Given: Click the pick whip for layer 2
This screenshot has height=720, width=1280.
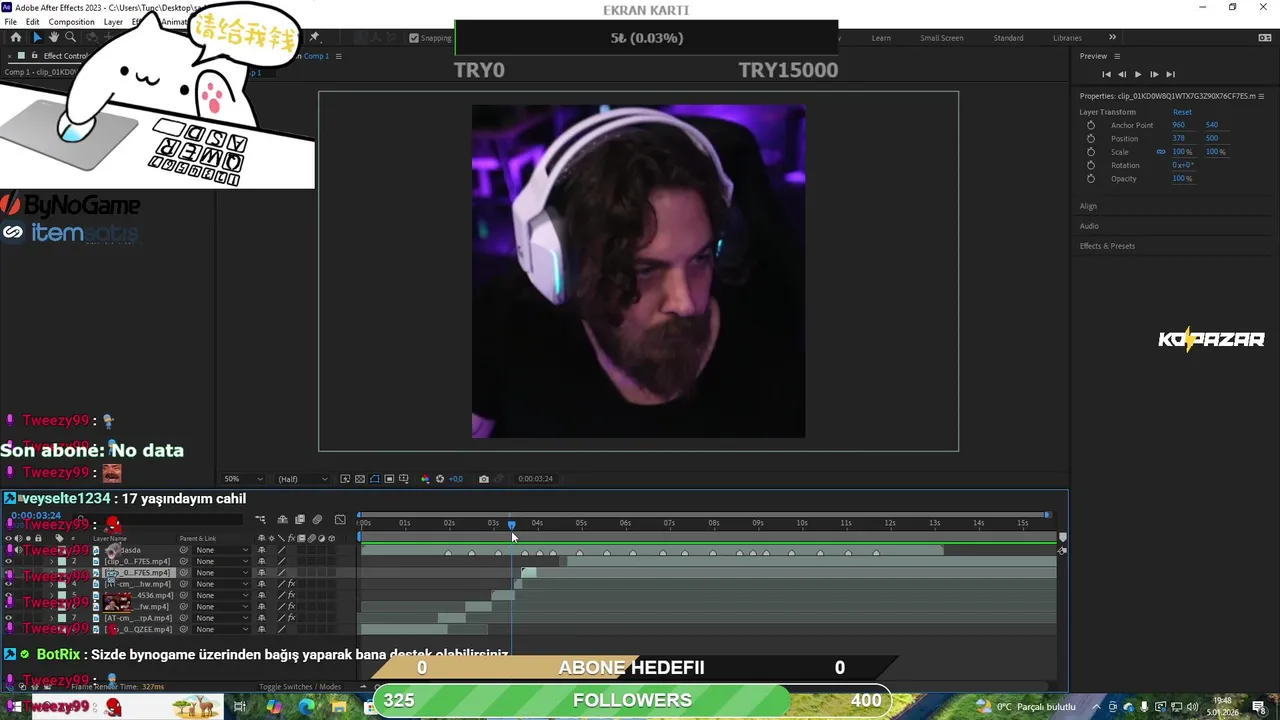Looking at the screenshot, I should pos(183,561).
